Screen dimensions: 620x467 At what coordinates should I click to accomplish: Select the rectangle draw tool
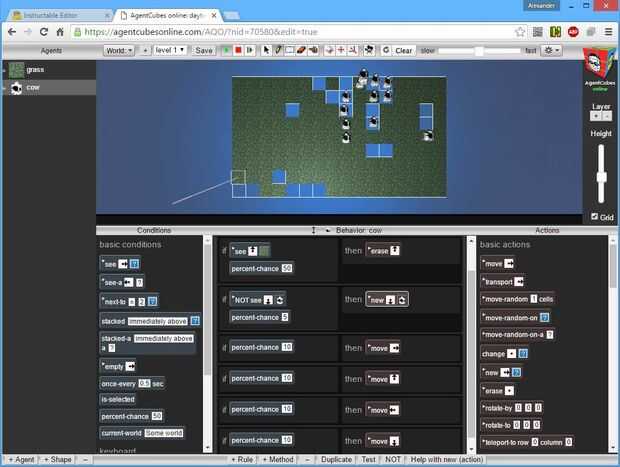[289, 50]
